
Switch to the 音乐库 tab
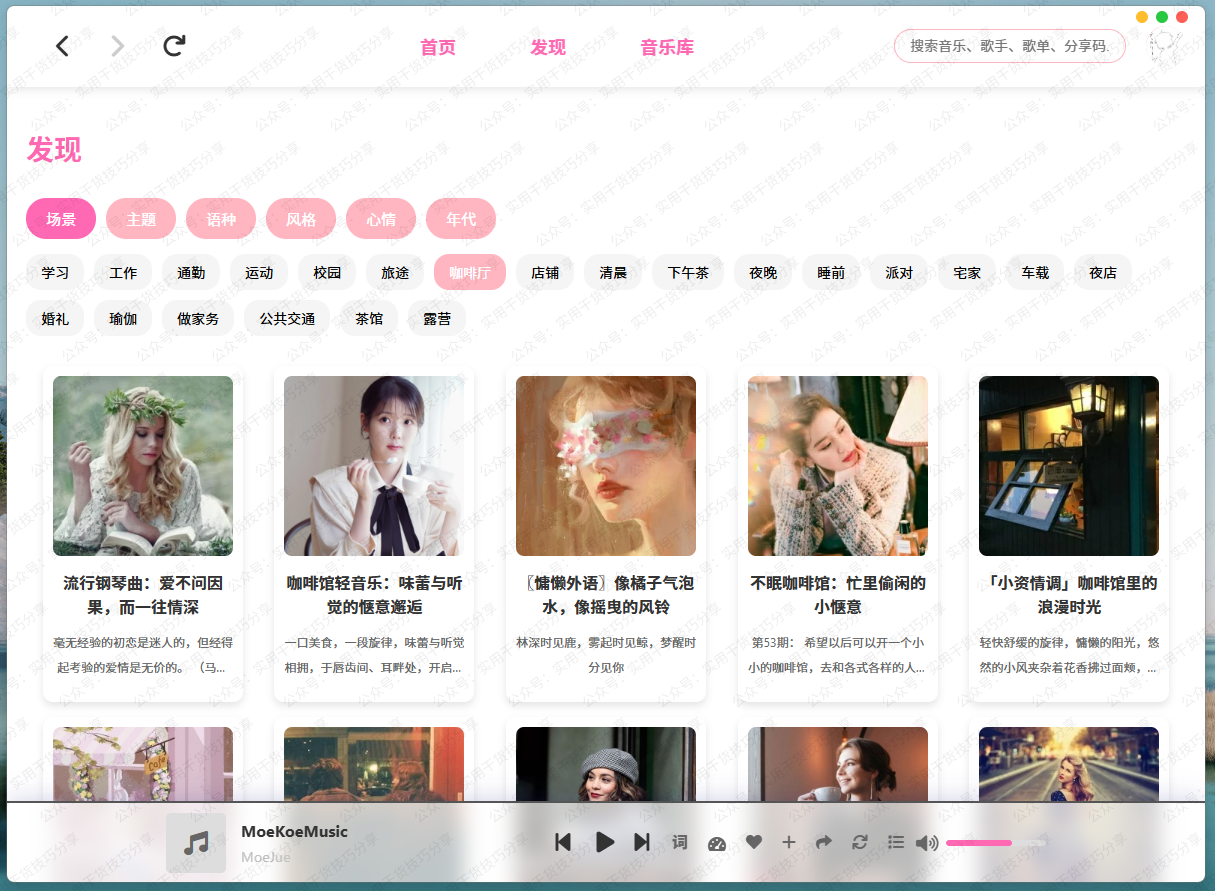[667, 46]
